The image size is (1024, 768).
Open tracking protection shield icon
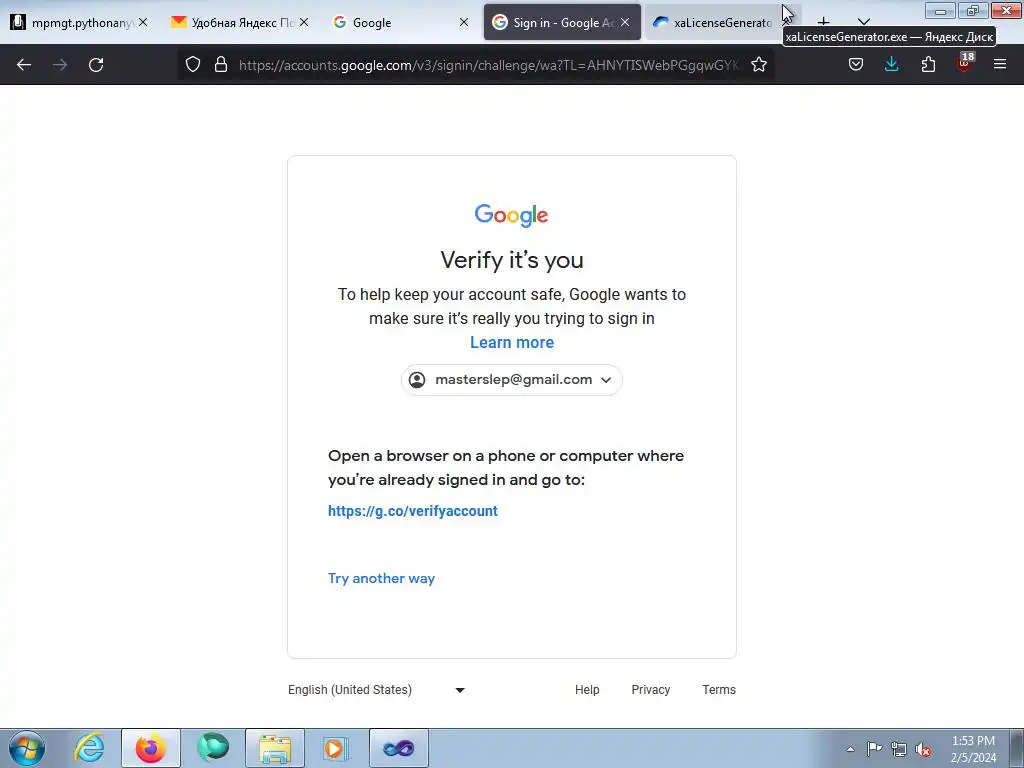[193, 65]
